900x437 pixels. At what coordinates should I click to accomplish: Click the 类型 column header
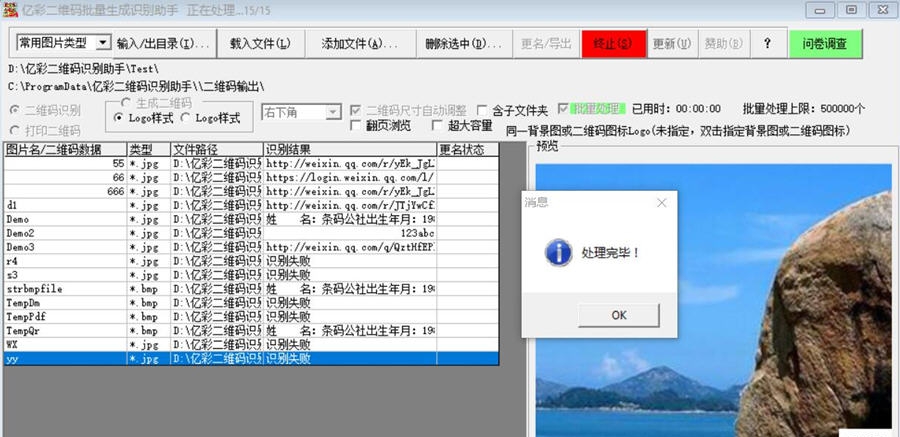pyautogui.click(x=149, y=150)
